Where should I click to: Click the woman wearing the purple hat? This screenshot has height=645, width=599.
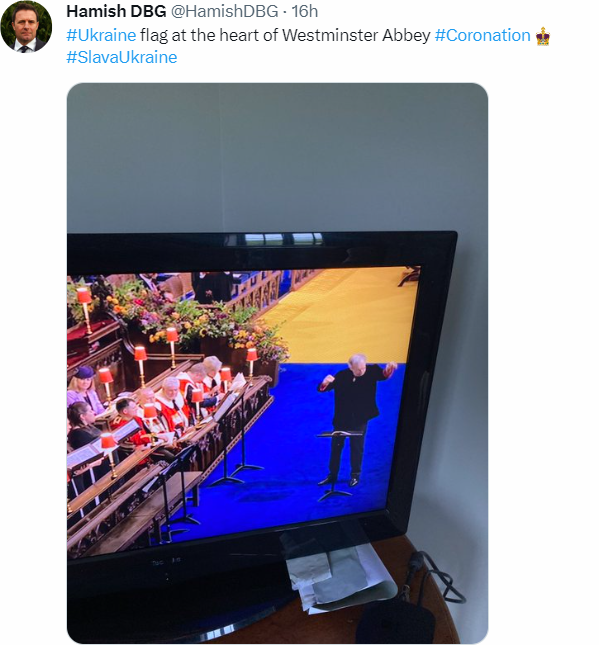click(x=84, y=388)
